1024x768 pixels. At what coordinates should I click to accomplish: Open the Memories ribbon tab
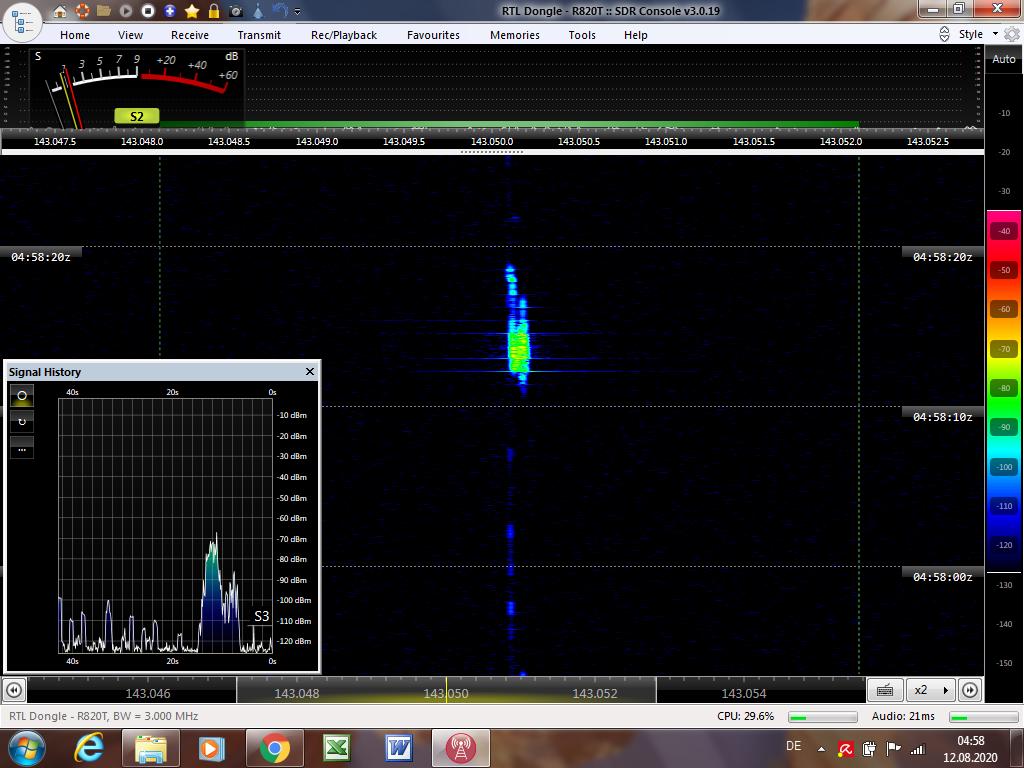pos(515,35)
